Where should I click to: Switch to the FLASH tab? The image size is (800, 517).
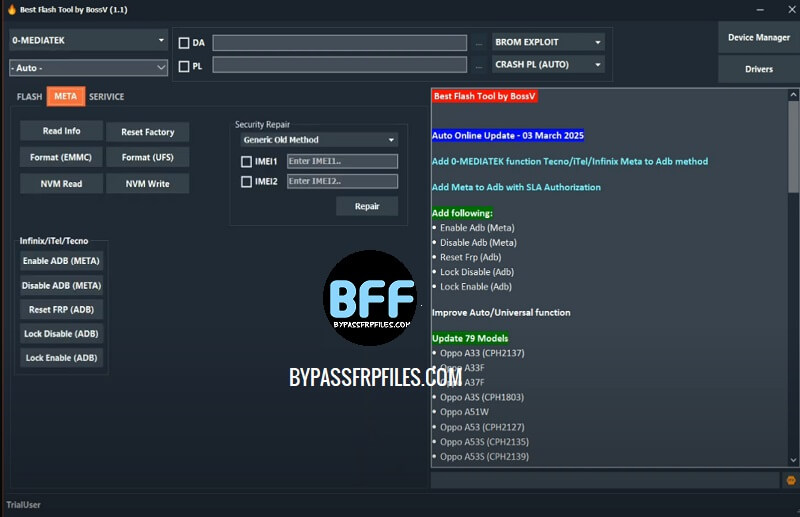[29, 97]
